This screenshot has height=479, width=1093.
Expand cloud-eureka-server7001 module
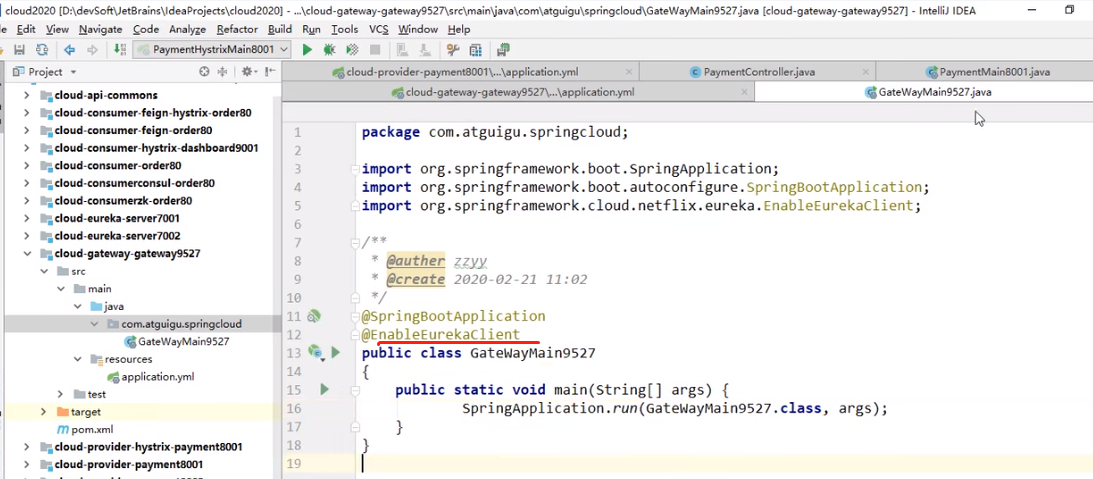[x=26, y=218]
